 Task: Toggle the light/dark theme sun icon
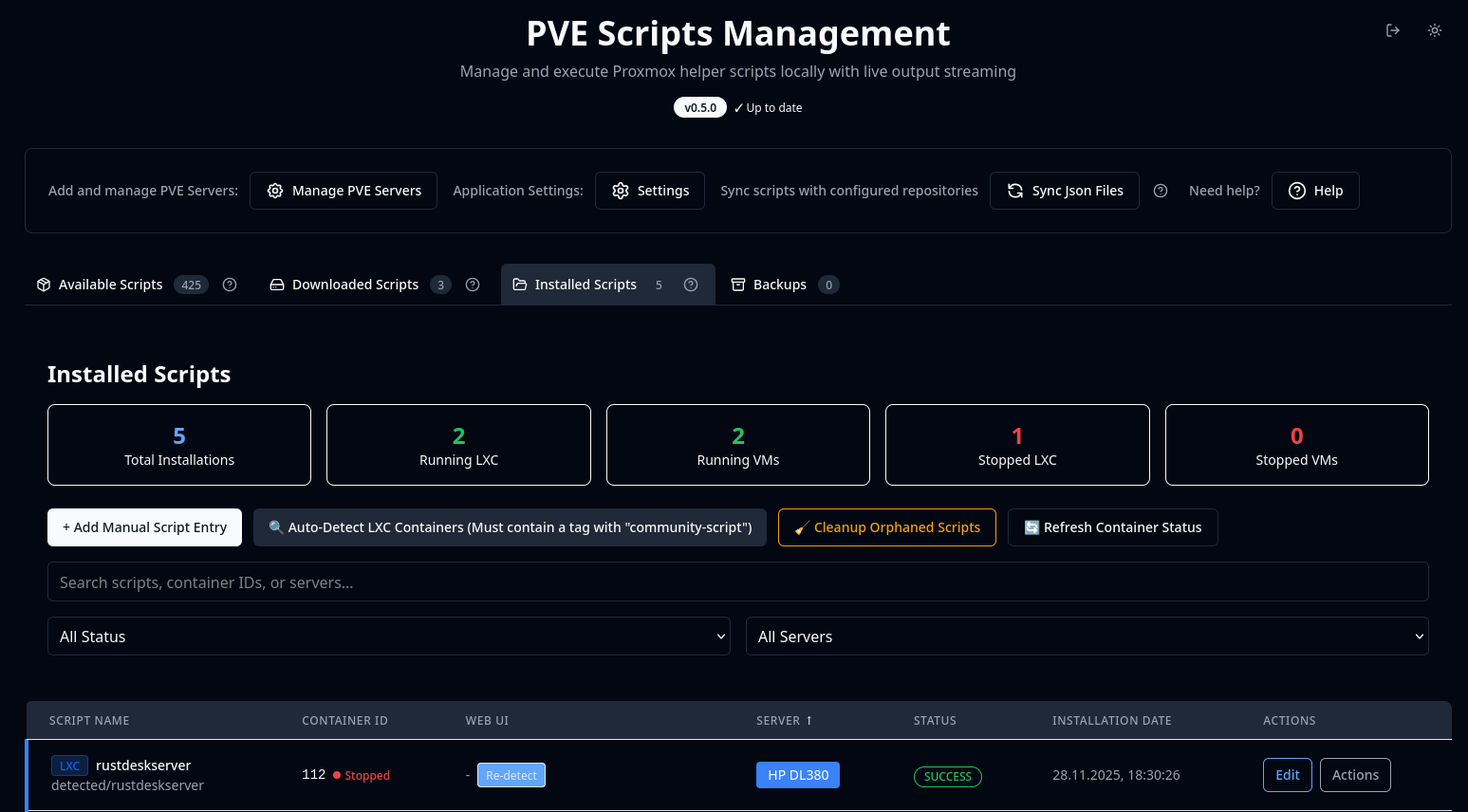point(1434,30)
